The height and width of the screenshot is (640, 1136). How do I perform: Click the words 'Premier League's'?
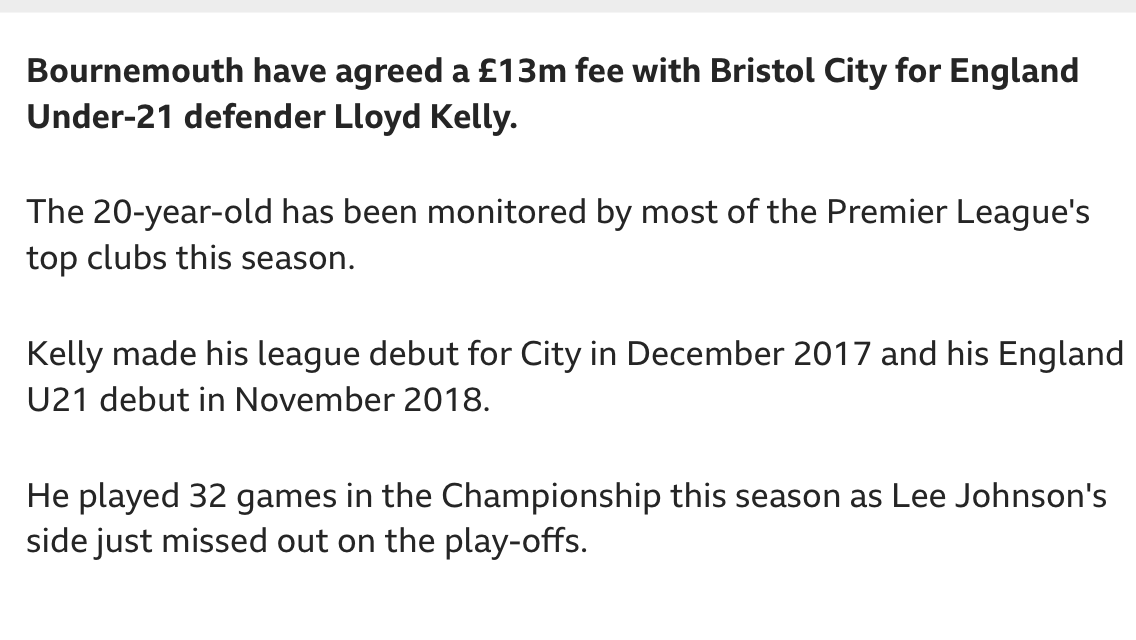pos(958,212)
